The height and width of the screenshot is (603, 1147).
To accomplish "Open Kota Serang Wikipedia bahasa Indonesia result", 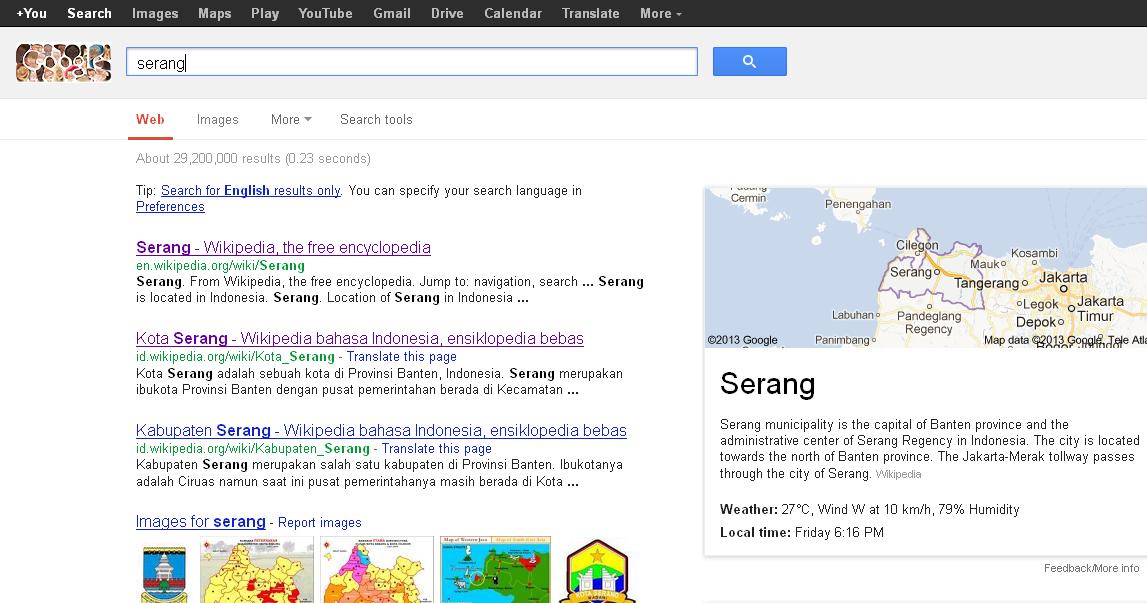I will pos(360,339).
